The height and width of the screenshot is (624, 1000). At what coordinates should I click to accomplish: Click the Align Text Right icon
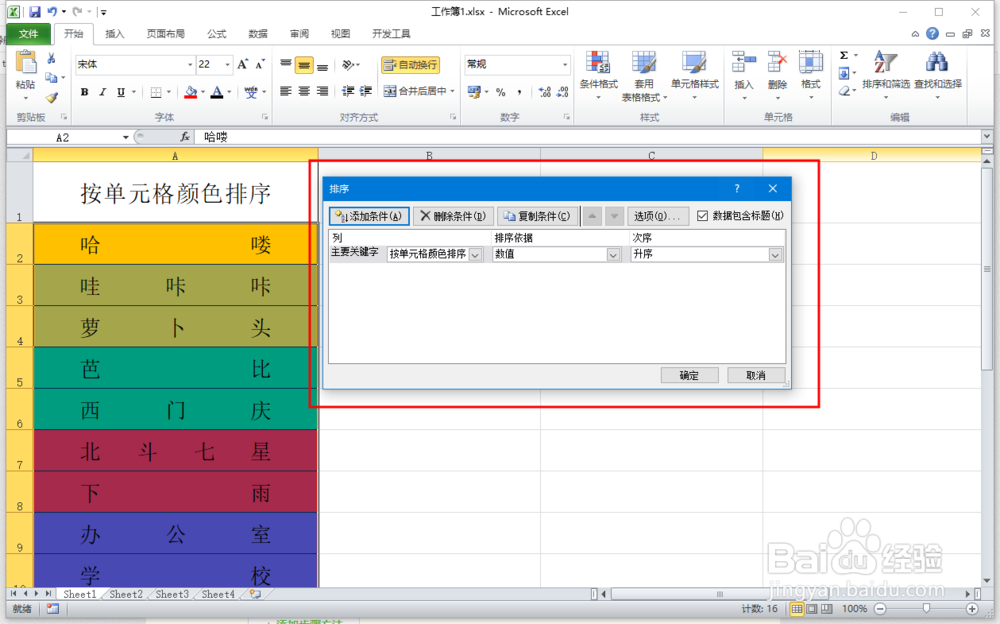click(323, 92)
